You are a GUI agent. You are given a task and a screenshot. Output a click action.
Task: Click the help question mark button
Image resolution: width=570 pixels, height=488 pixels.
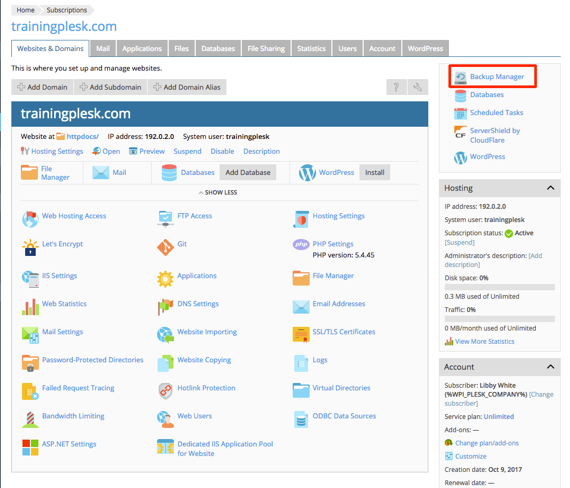(x=396, y=87)
